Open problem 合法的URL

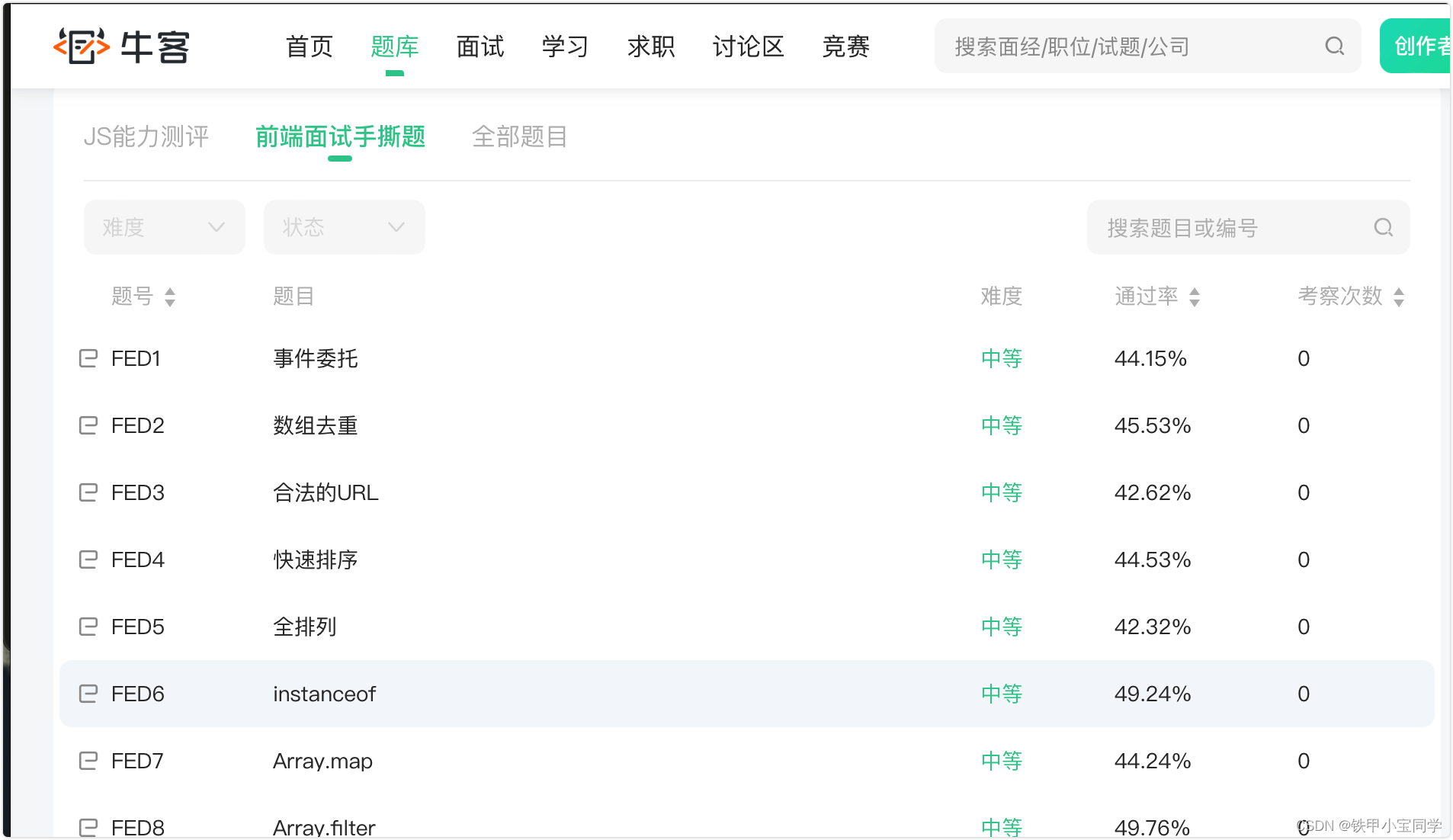point(326,492)
